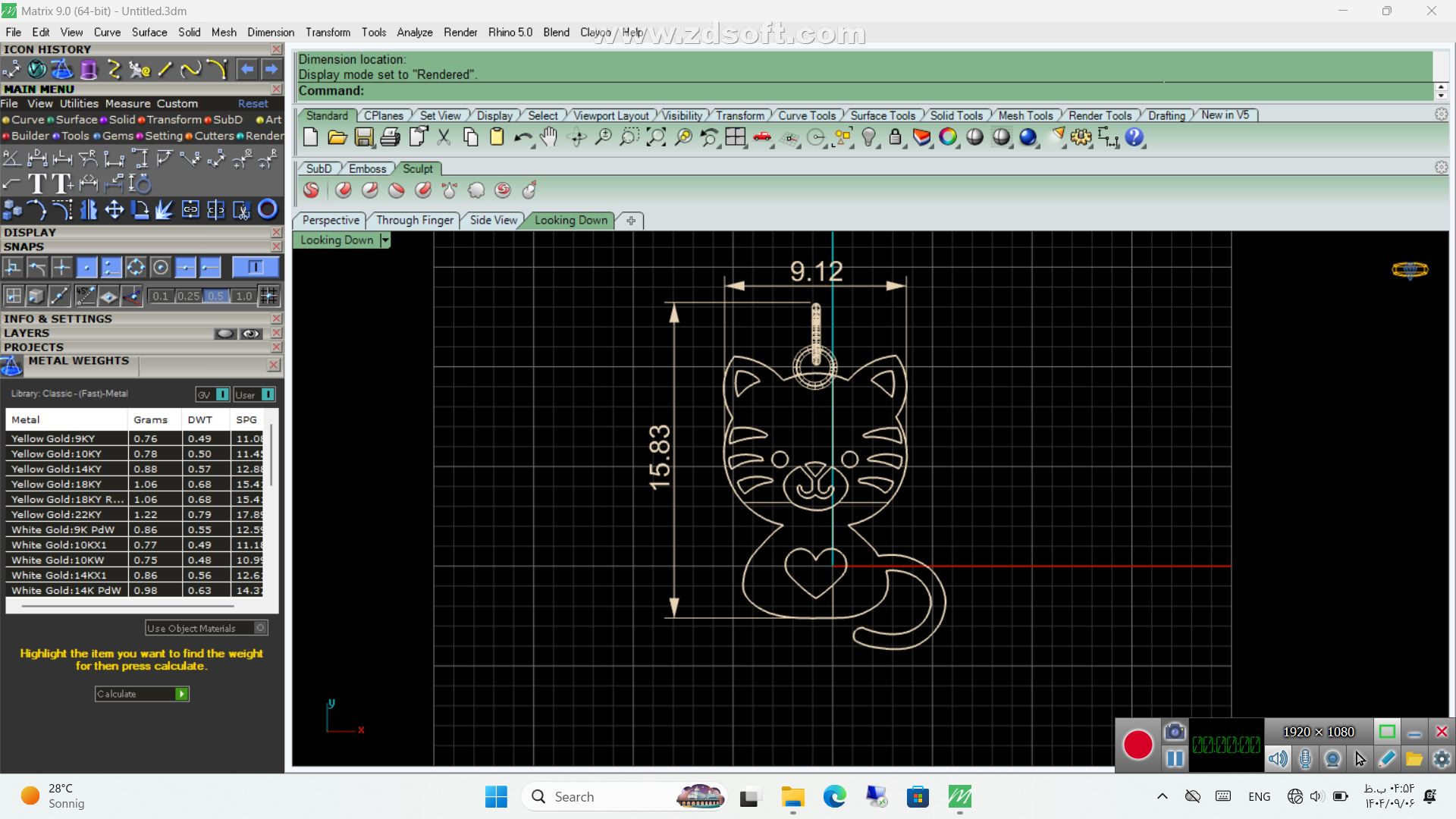Open the four-viewport layout icon

point(735,137)
